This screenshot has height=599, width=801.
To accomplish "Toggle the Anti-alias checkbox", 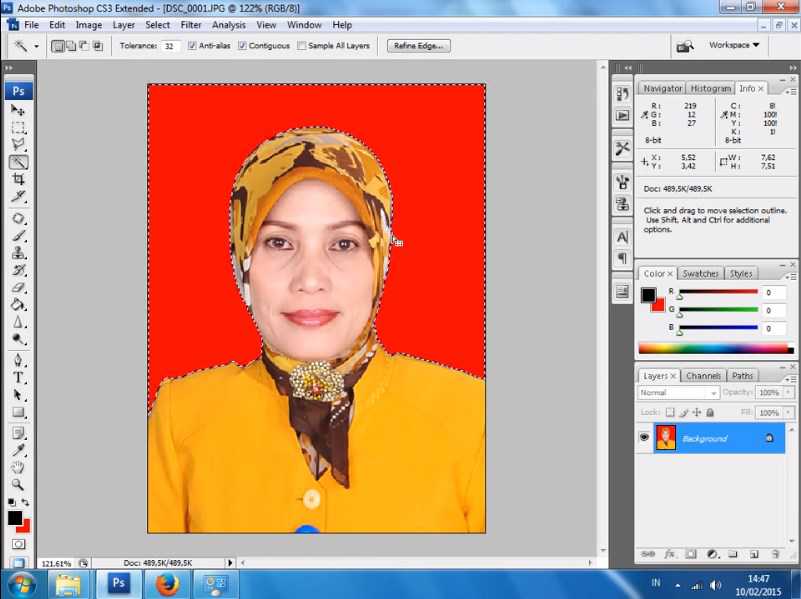I will 192,45.
